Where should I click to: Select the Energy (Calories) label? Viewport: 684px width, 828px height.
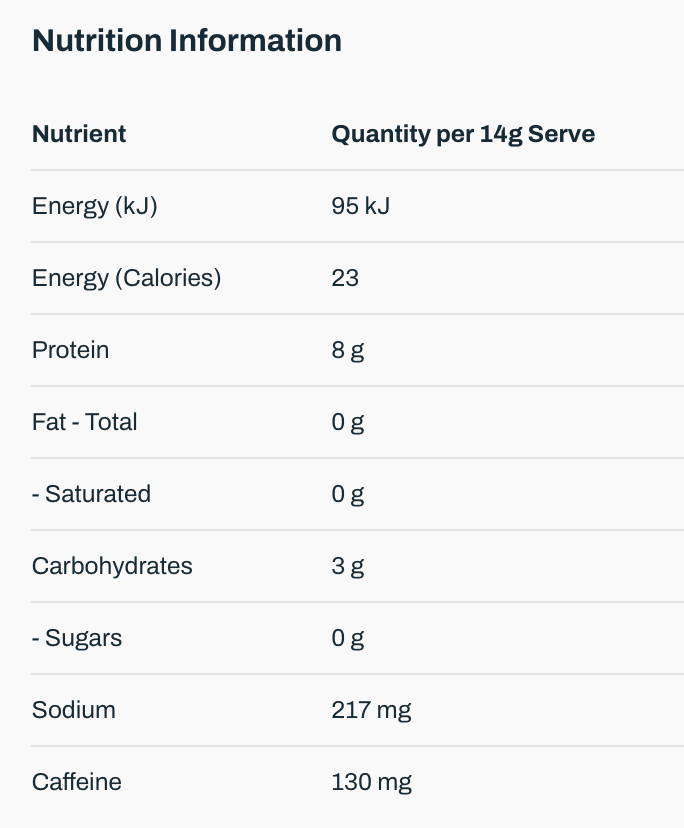click(126, 278)
